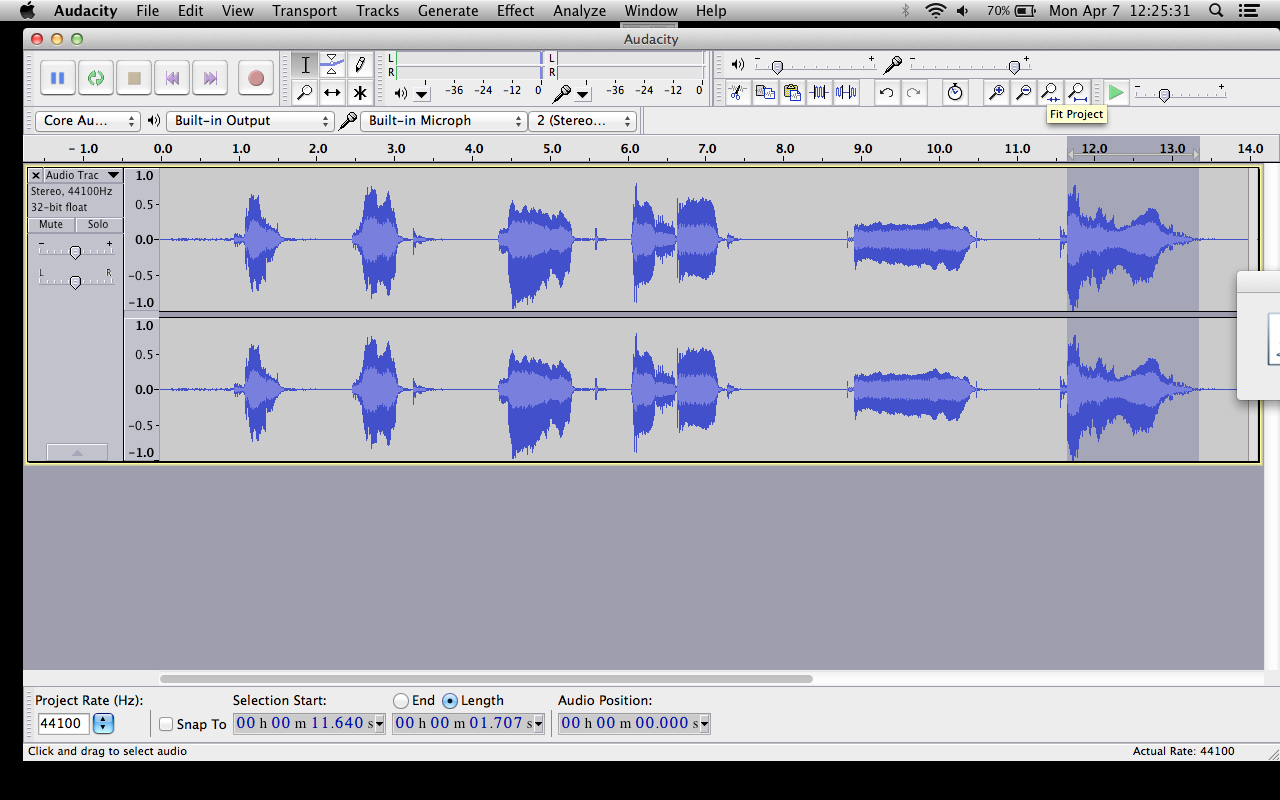This screenshot has height=800, width=1280.
Task: Click Skip to Start button
Action: pyautogui.click(x=172, y=78)
